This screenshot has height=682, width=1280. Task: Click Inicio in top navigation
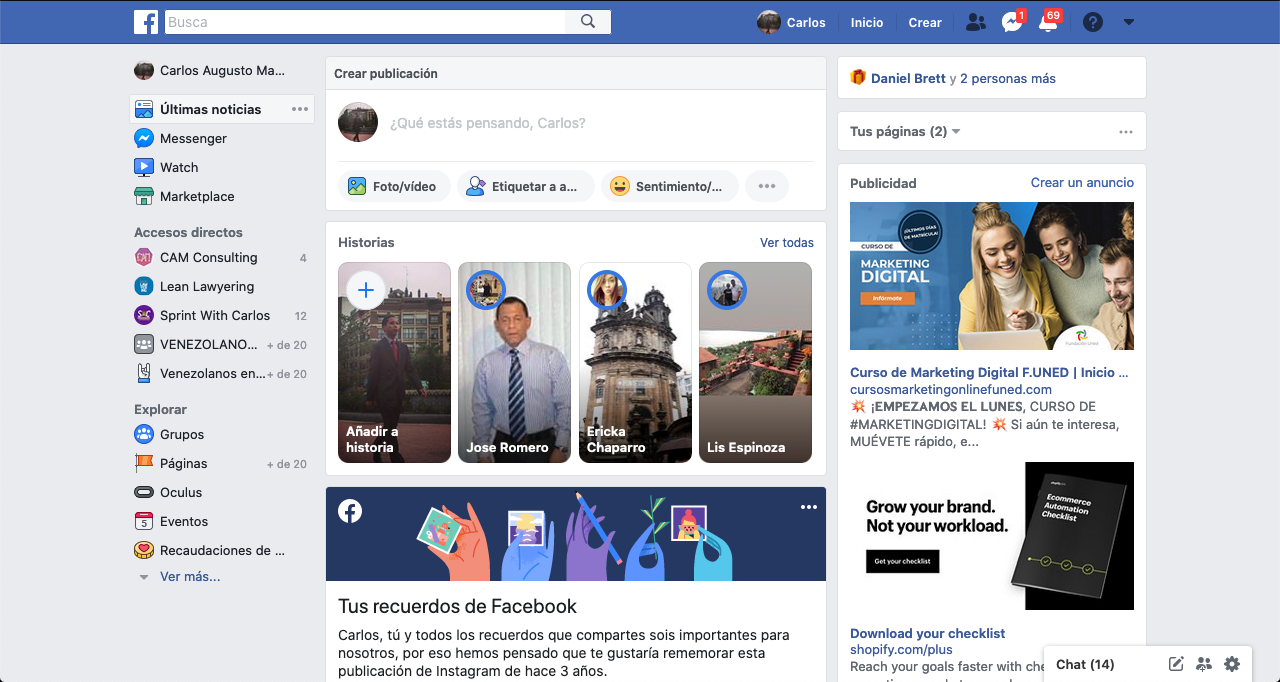867,22
